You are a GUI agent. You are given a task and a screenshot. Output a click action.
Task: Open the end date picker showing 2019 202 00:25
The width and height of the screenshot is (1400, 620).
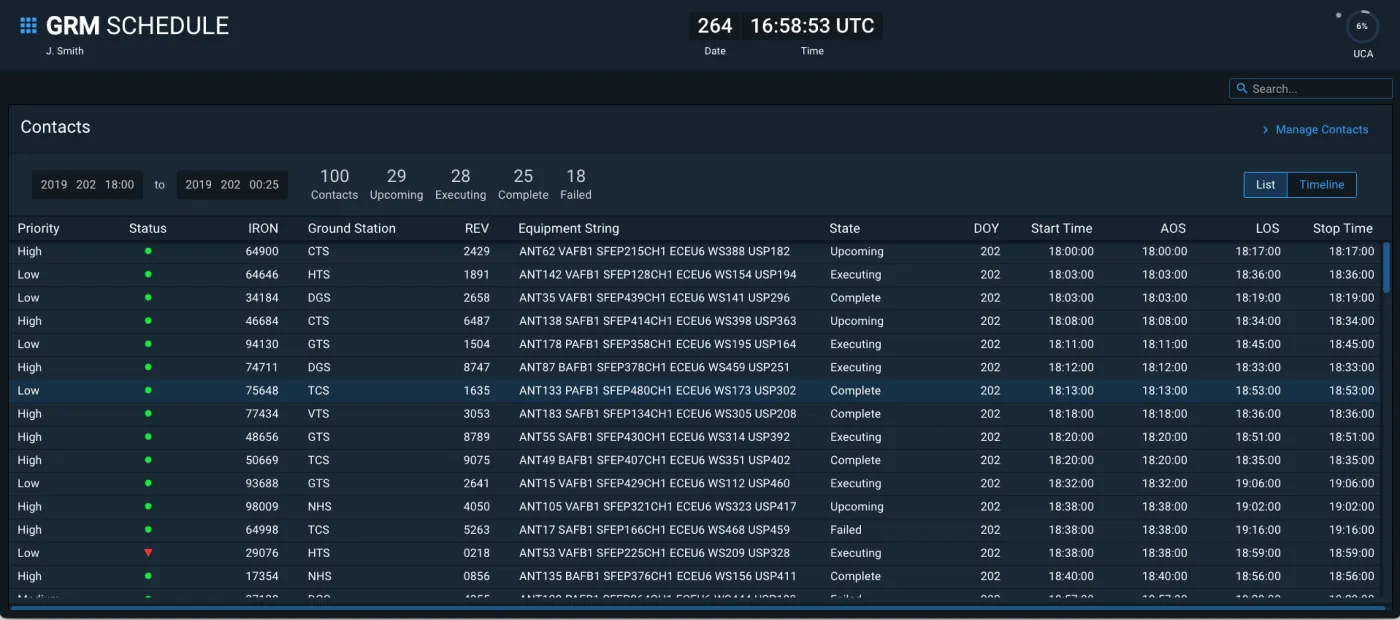pyautogui.click(x=232, y=184)
